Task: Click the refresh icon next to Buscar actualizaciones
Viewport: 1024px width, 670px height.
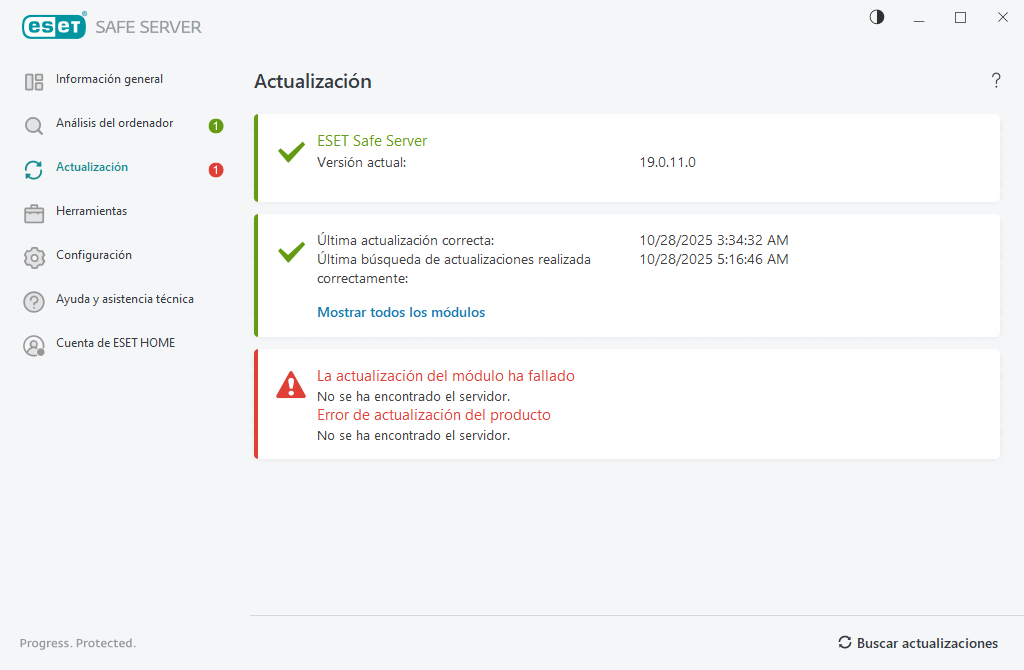Action: [x=845, y=643]
